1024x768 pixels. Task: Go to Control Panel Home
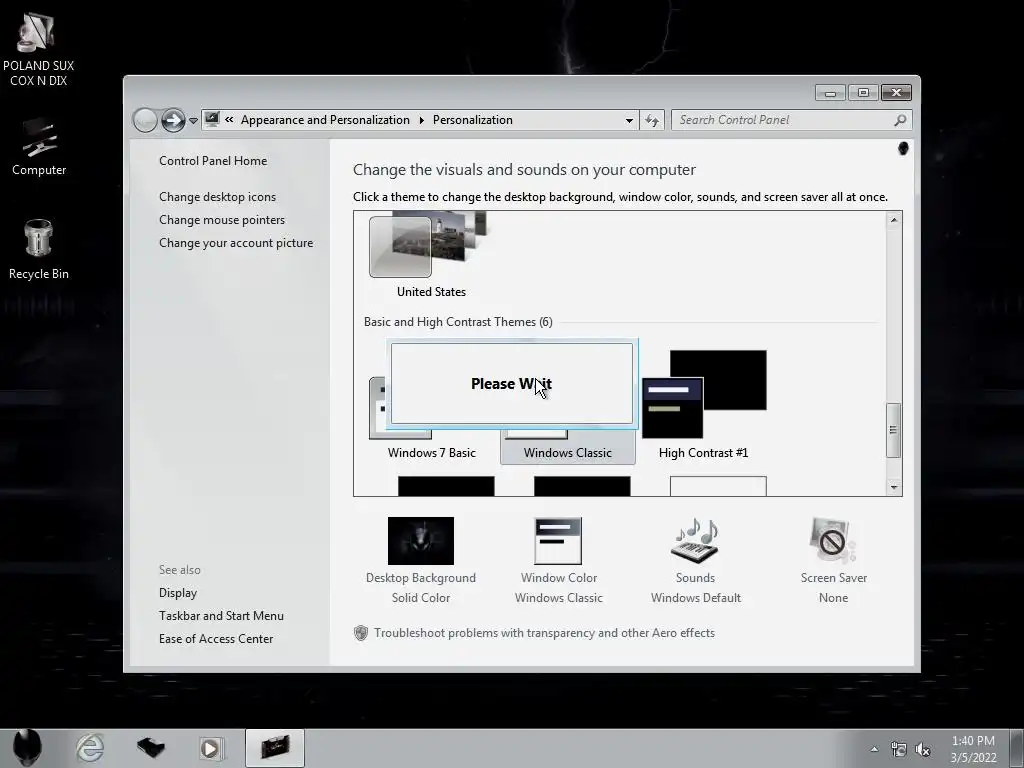point(213,161)
